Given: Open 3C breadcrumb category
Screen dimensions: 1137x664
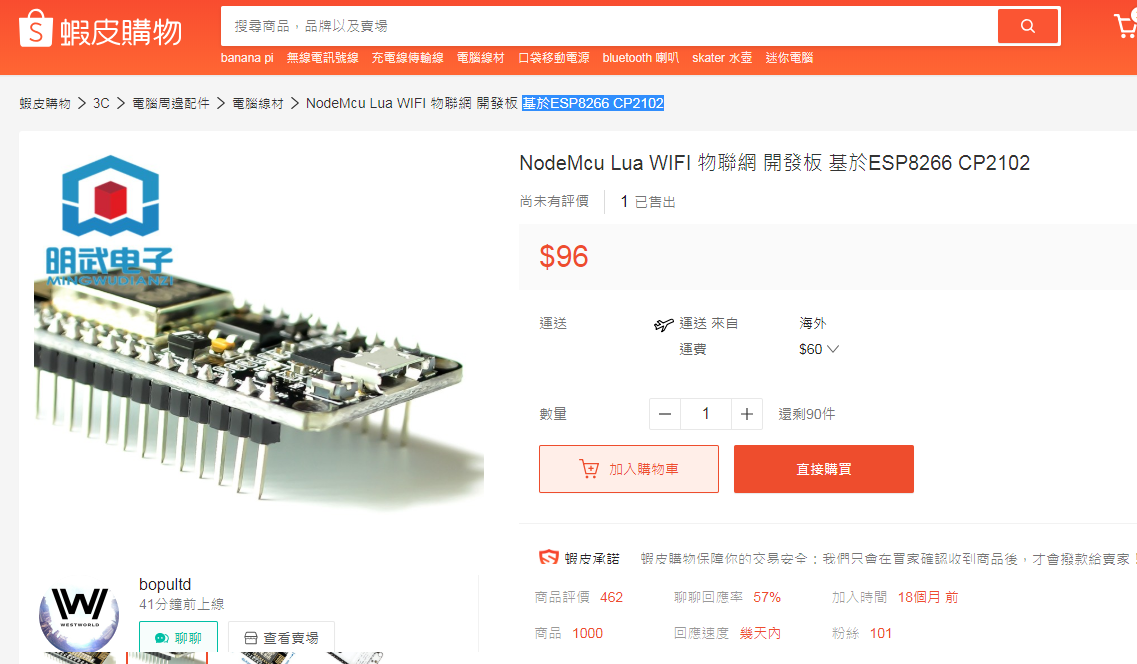Looking at the screenshot, I should point(102,103).
